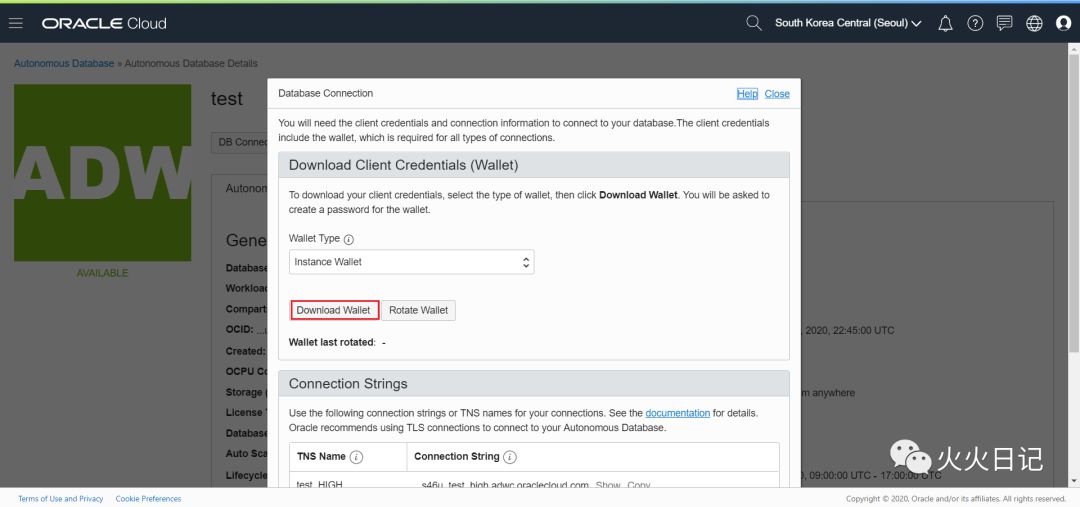Select the 'test' database title
1080x507 pixels.
coord(227,99)
